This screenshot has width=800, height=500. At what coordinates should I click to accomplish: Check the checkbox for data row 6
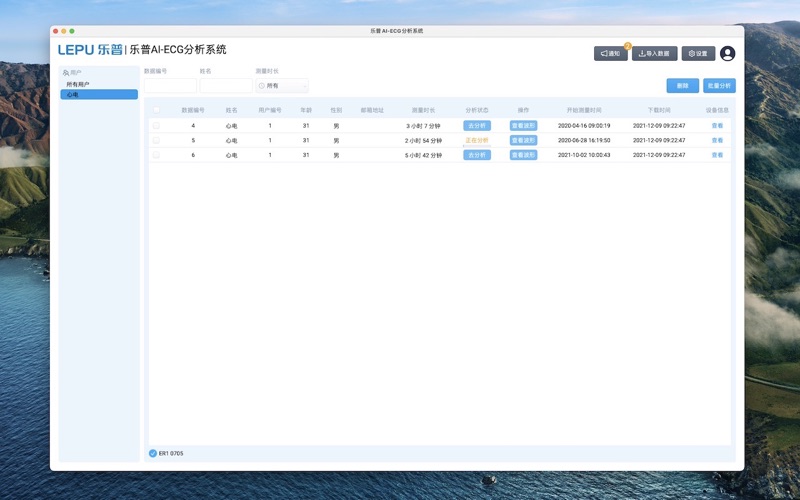(156, 155)
